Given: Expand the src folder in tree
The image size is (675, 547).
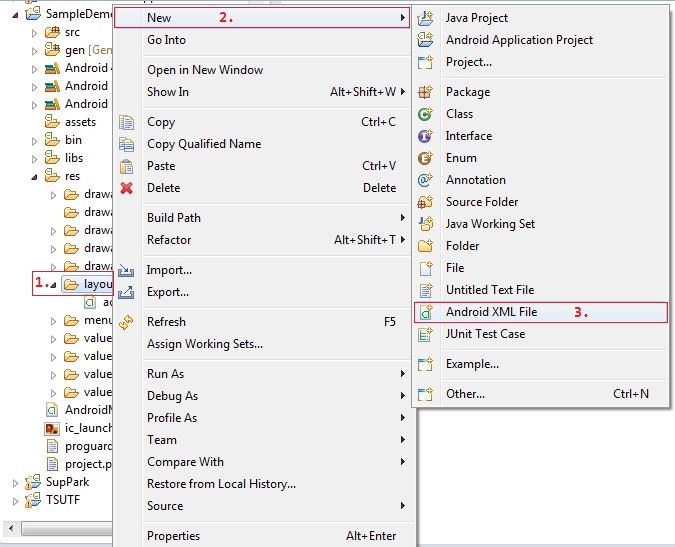Looking at the screenshot, I should (34, 32).
